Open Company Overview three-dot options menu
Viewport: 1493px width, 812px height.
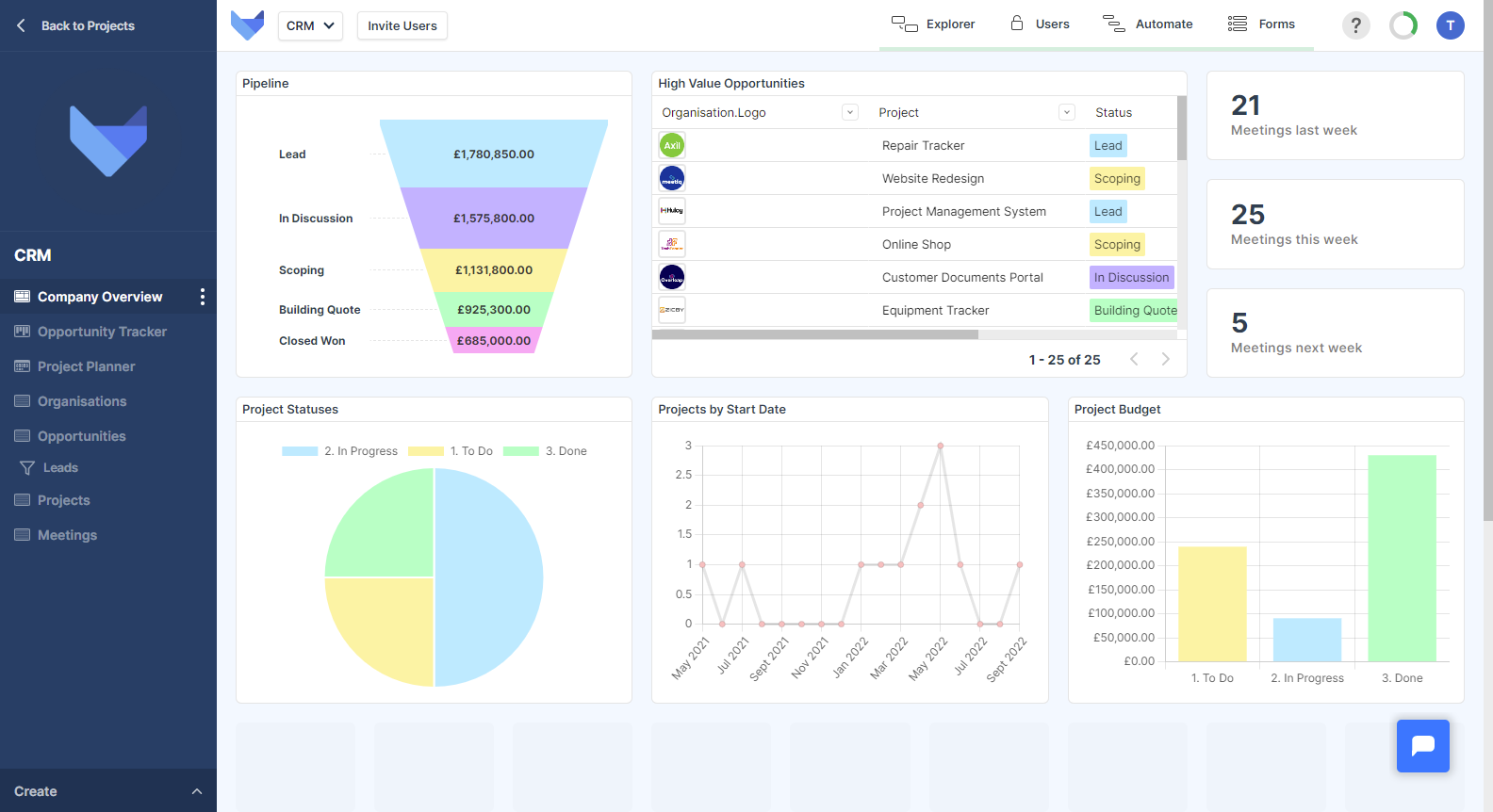tap(203, 297)
